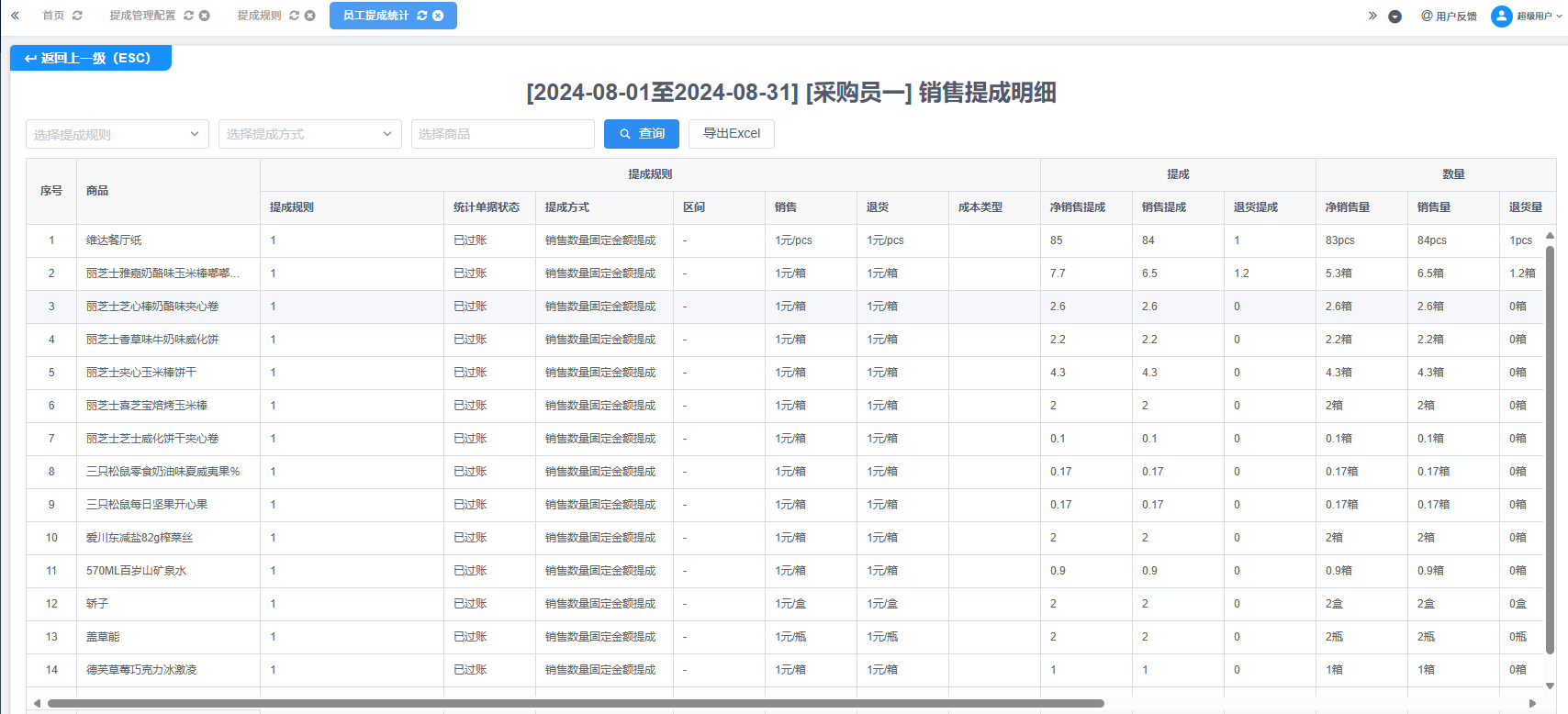Click the 查询 search button
The image size is (1568, 714).
click(x=642, y=134)
